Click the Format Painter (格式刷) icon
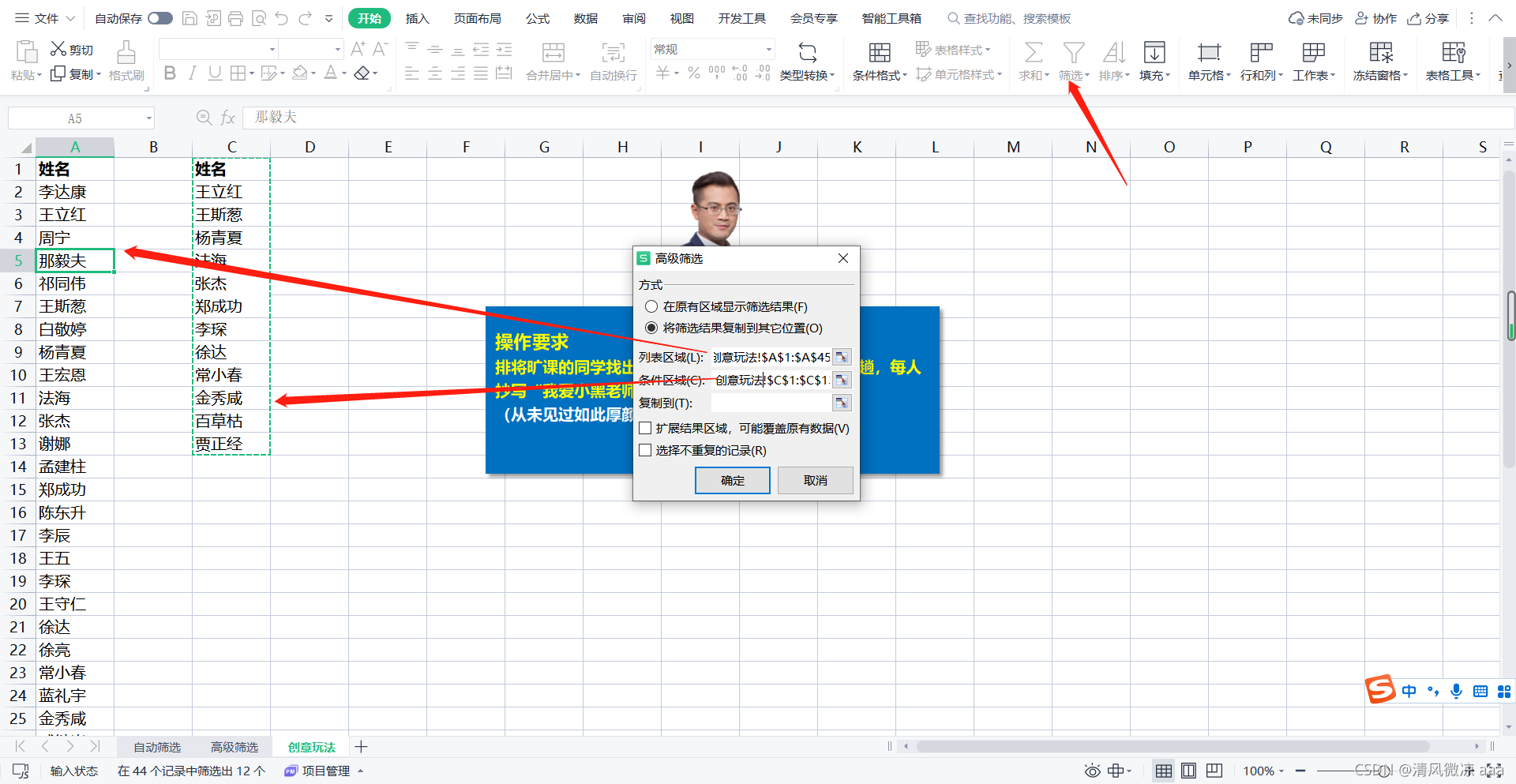 [126, 52]
